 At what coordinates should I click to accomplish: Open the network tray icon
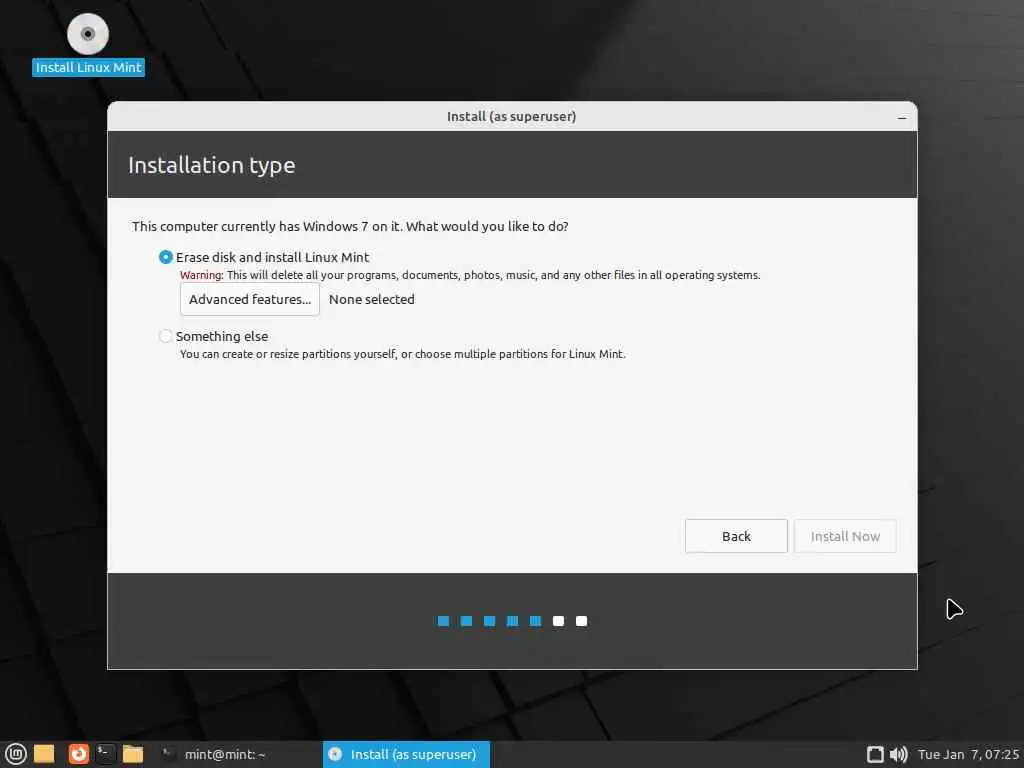point(875,754)
